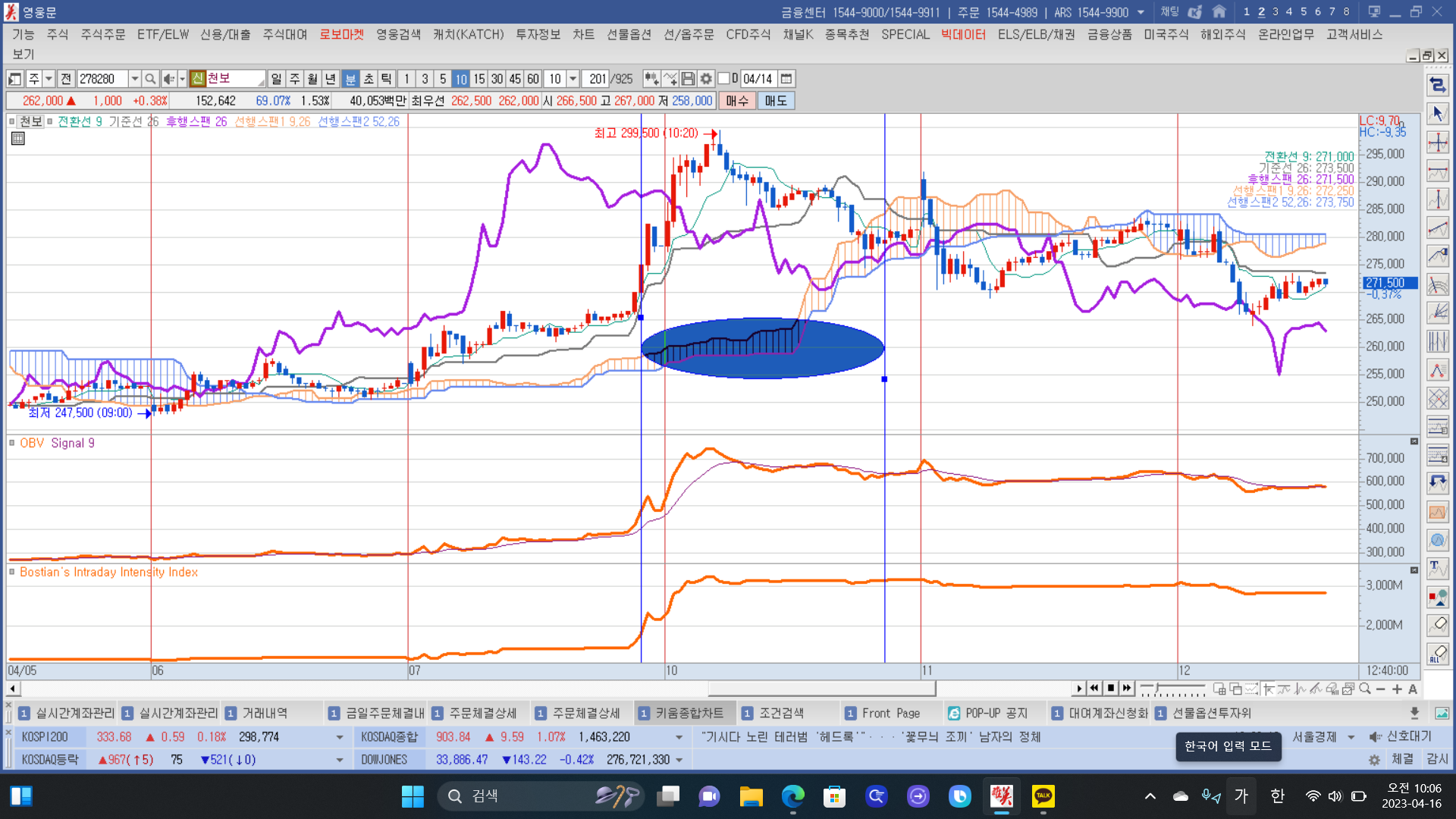Toggle the D checkbox beside date field

[x=724, y=79]
